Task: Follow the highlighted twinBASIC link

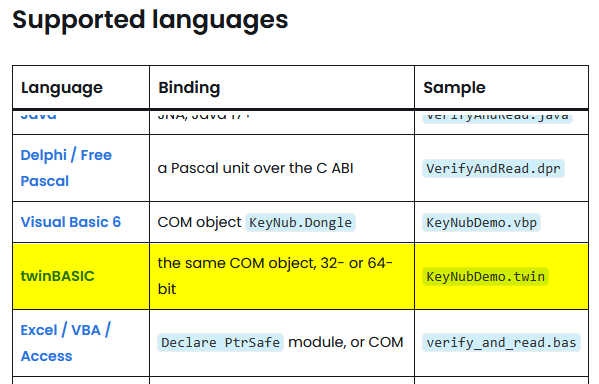Action: pos(57,276)
